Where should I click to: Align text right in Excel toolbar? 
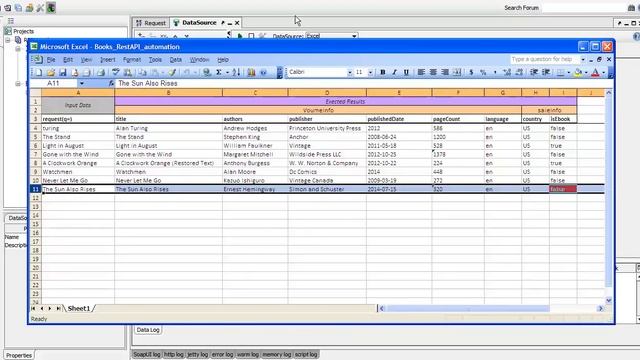point(445,72)
